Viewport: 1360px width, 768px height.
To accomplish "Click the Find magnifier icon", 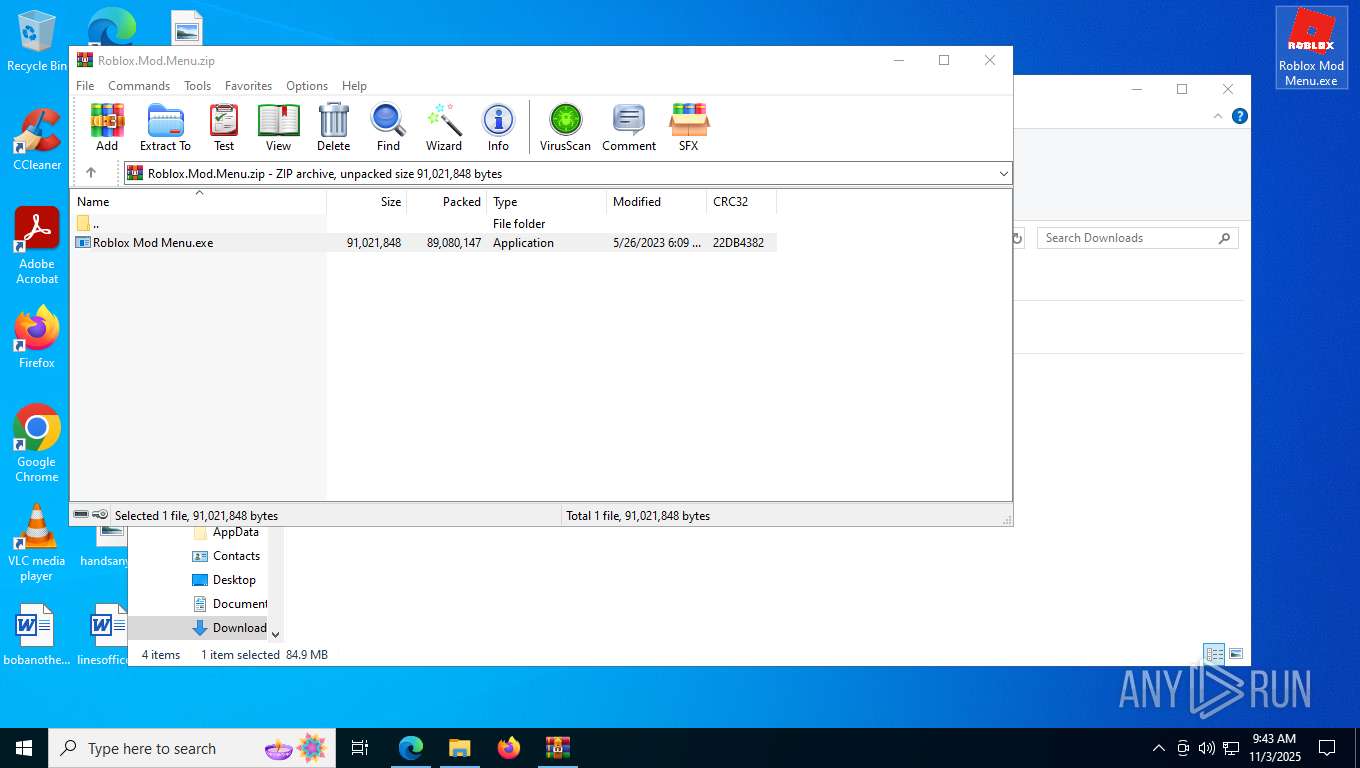I will [x=388, y=127].
